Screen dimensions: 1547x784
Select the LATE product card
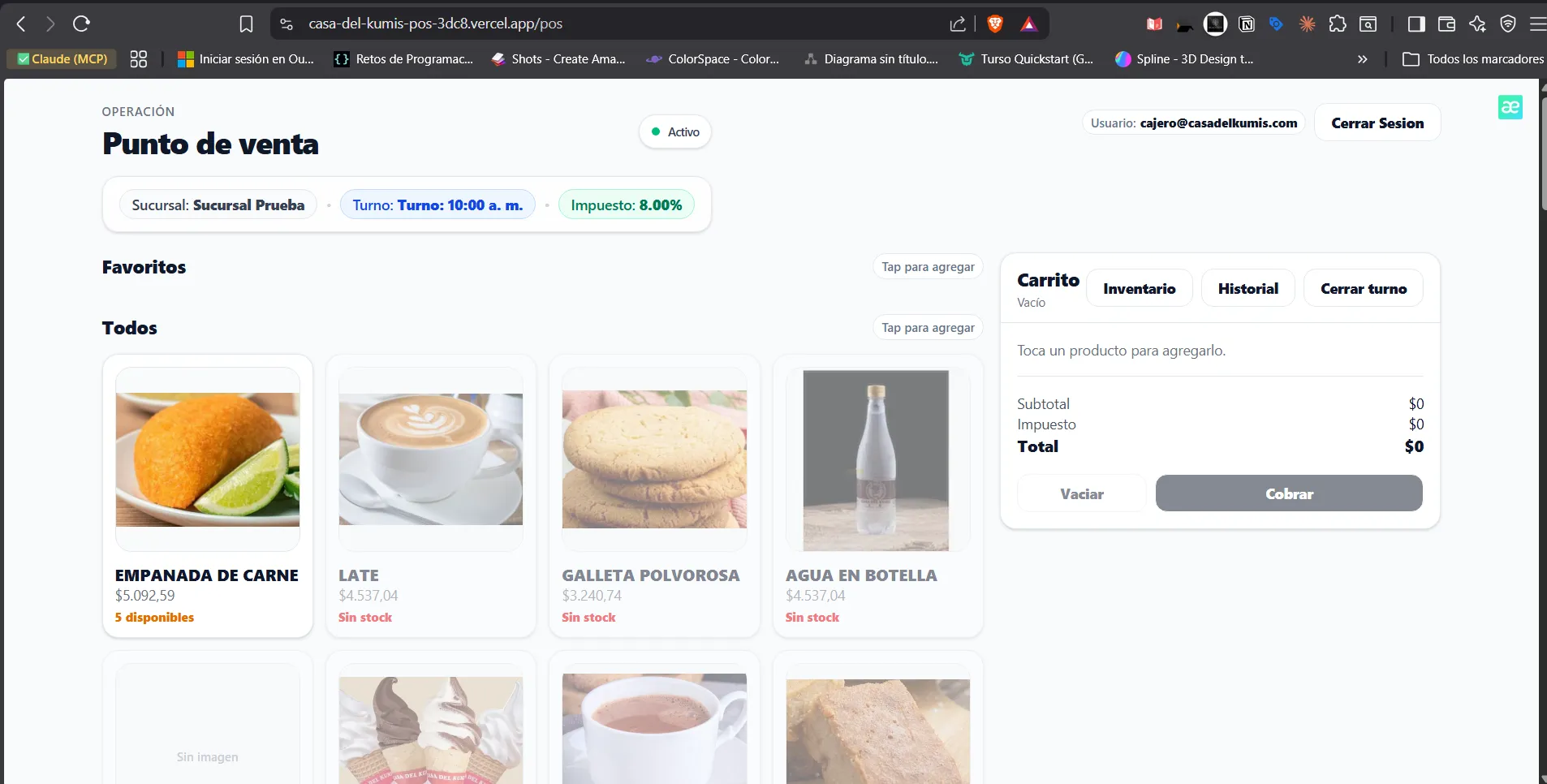tap(431, 496)
